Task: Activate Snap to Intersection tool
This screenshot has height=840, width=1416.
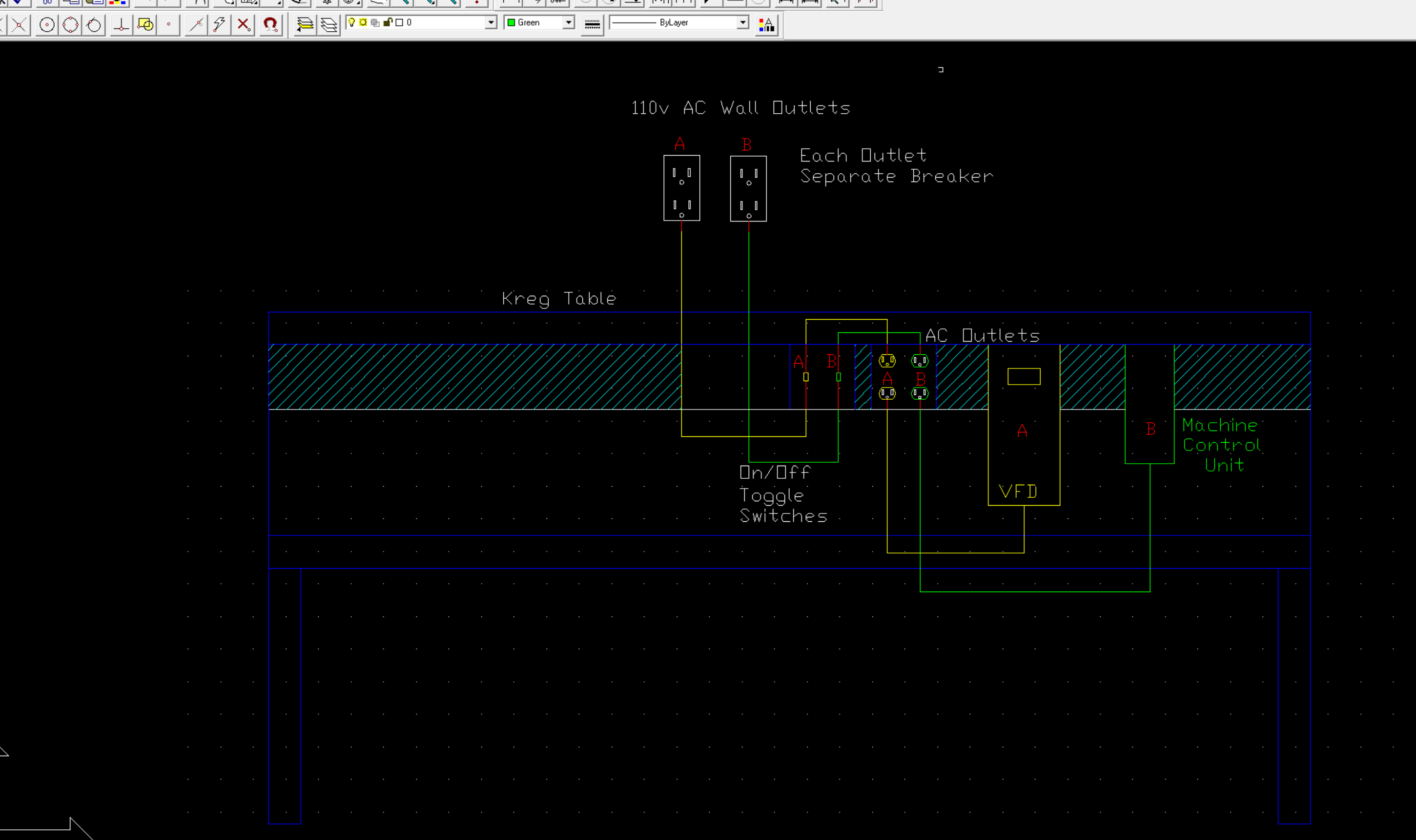Action: tap(19, 25)
